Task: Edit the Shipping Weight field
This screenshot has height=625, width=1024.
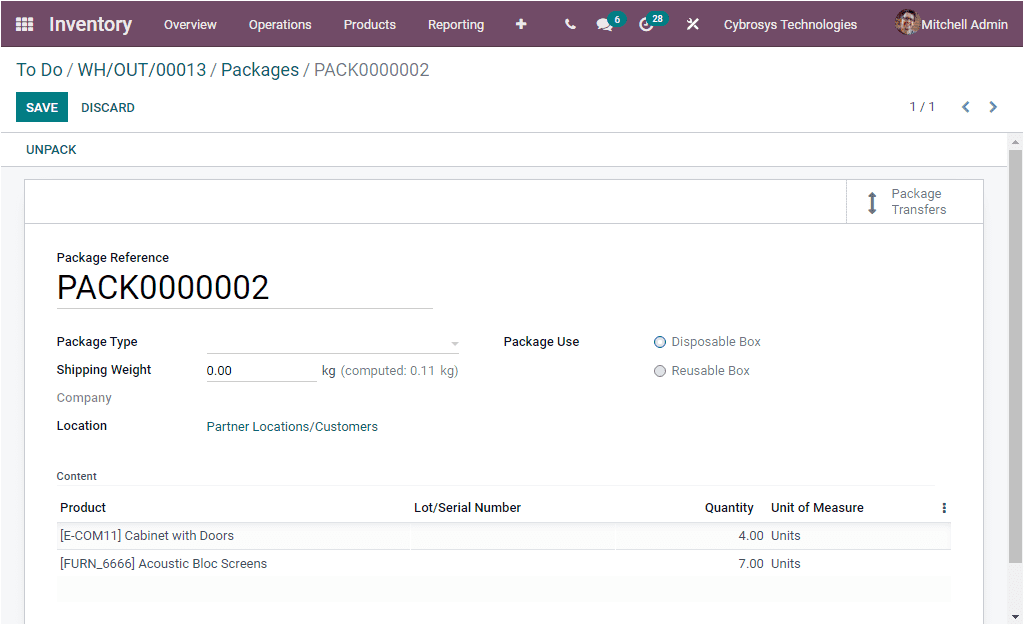Action: [259, 369]
